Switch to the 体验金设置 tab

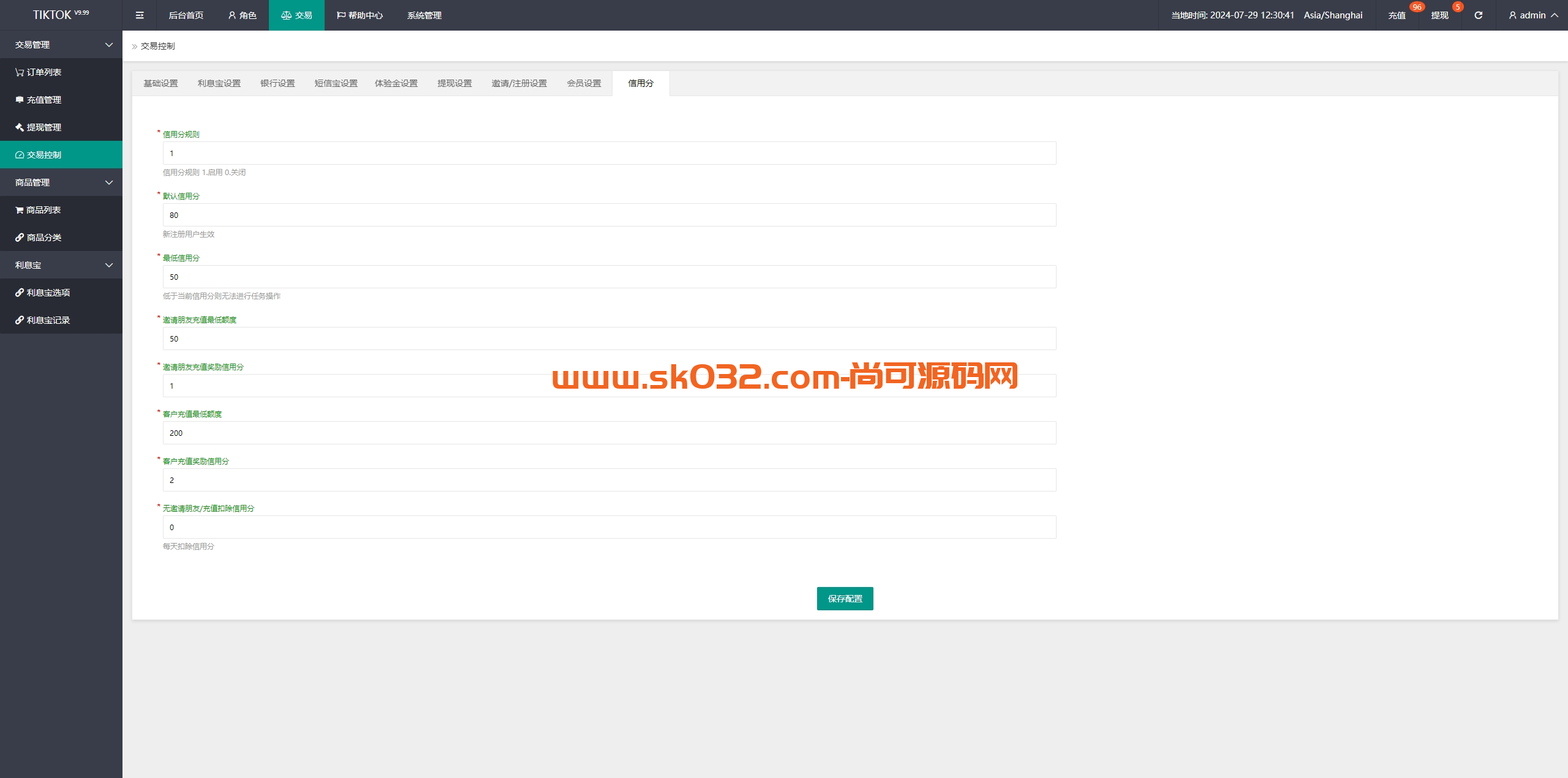click(x=396, y=83)
